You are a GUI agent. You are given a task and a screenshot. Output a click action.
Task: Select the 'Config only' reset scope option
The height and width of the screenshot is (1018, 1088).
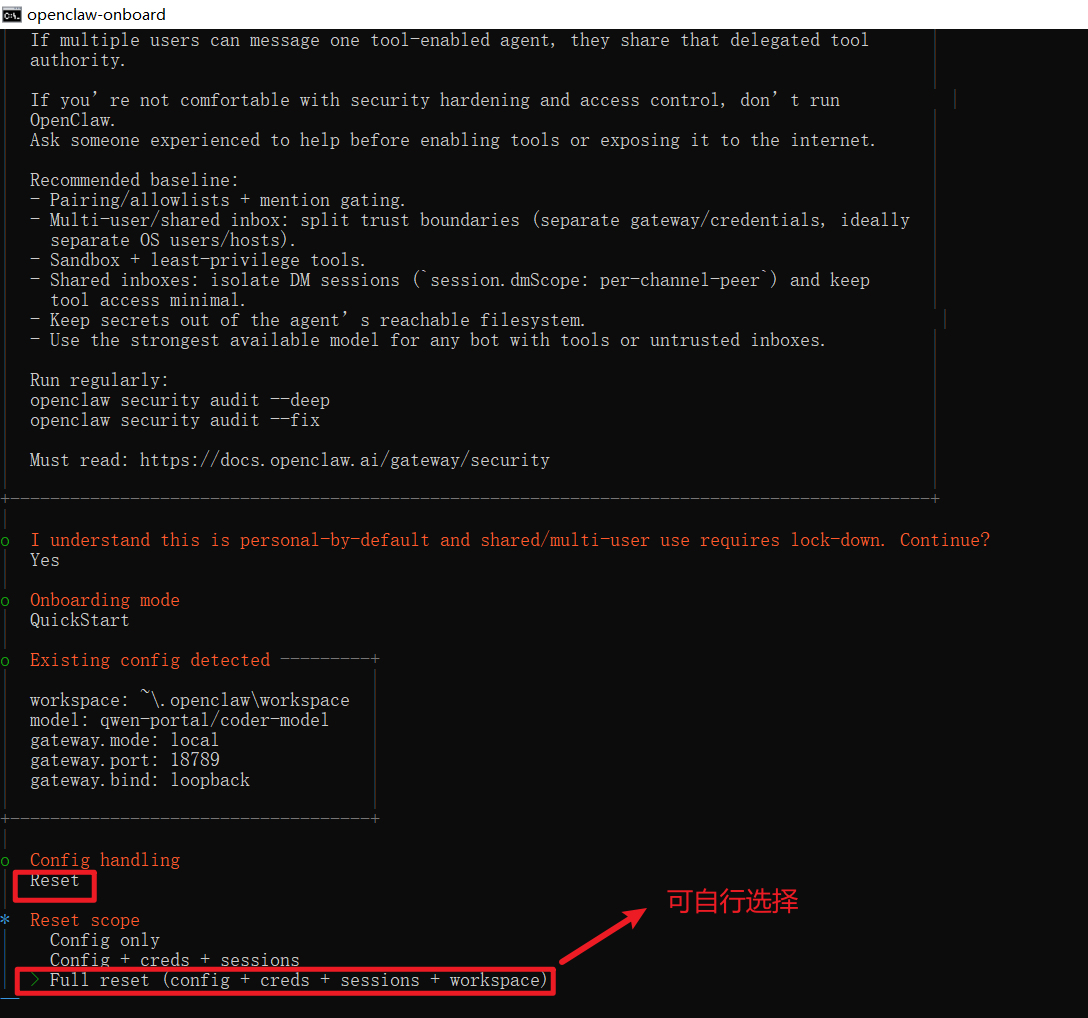click(x=105, y=940)
